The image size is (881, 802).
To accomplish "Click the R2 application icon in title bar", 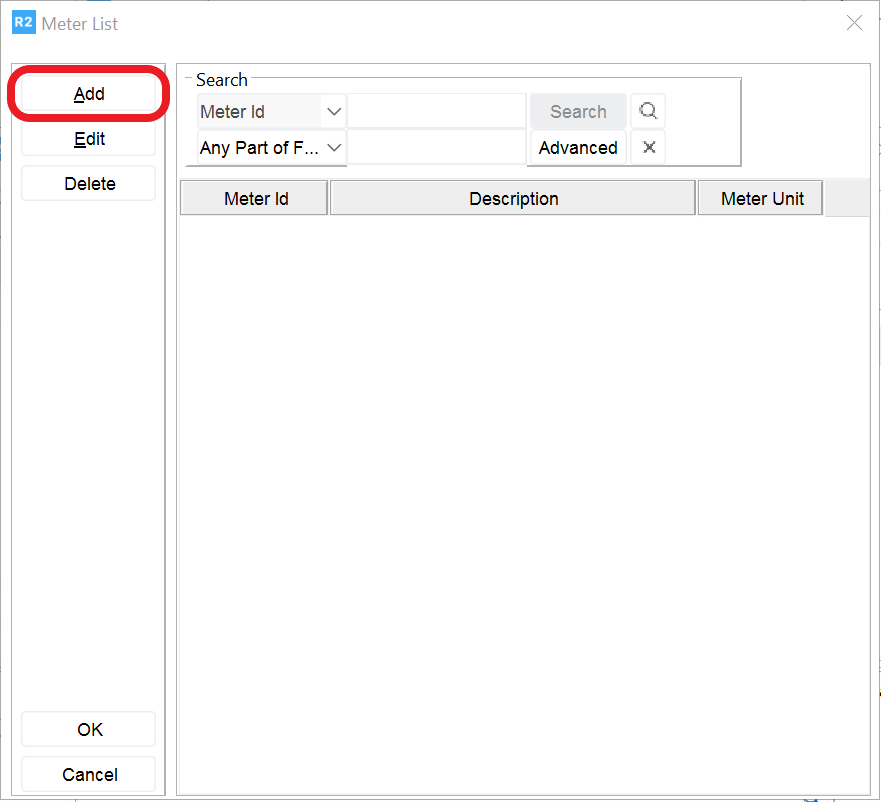I will pos(22,21).
